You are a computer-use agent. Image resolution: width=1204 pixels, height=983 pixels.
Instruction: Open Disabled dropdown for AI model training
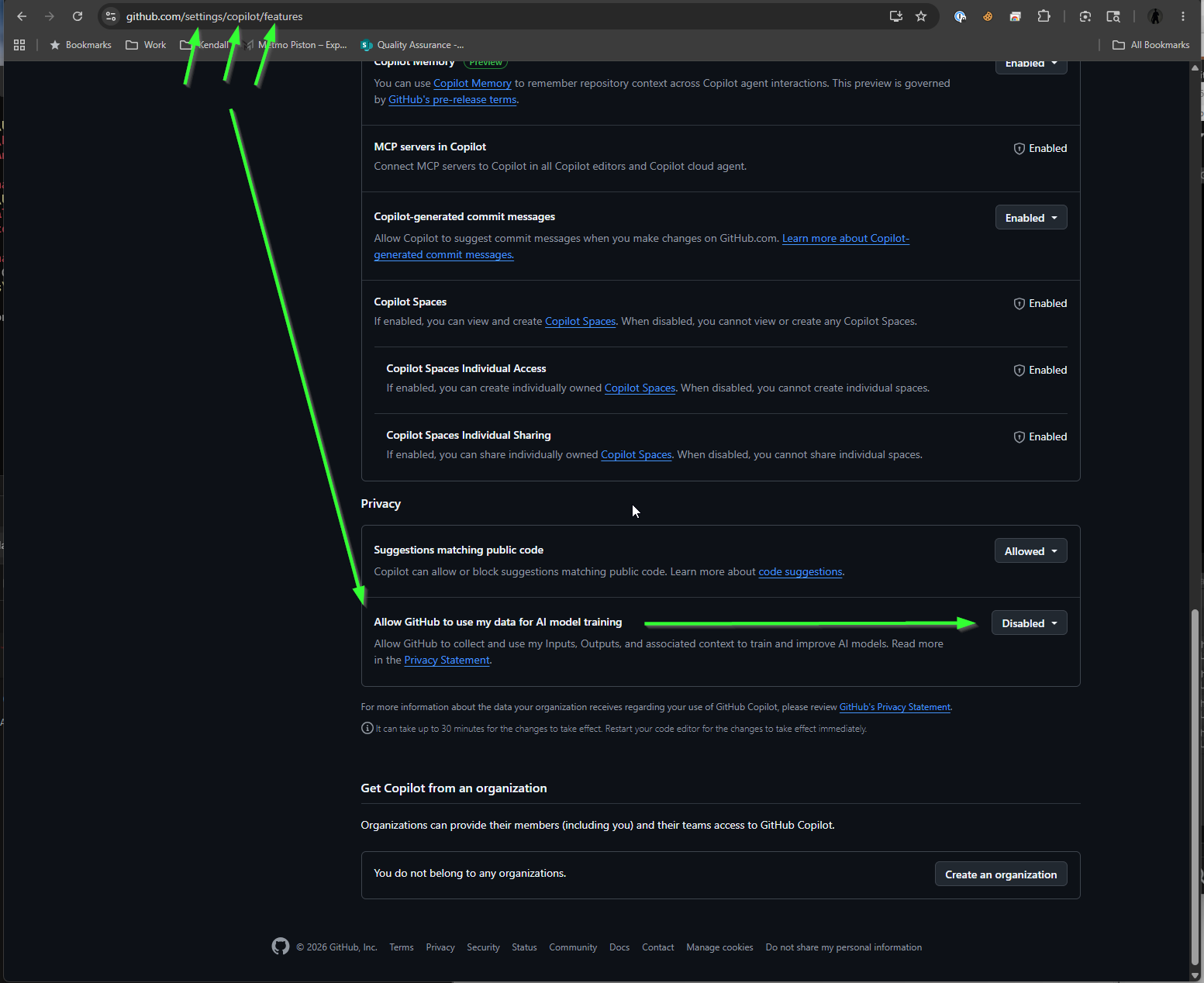pyautogui.click(x=1030, y=623)
